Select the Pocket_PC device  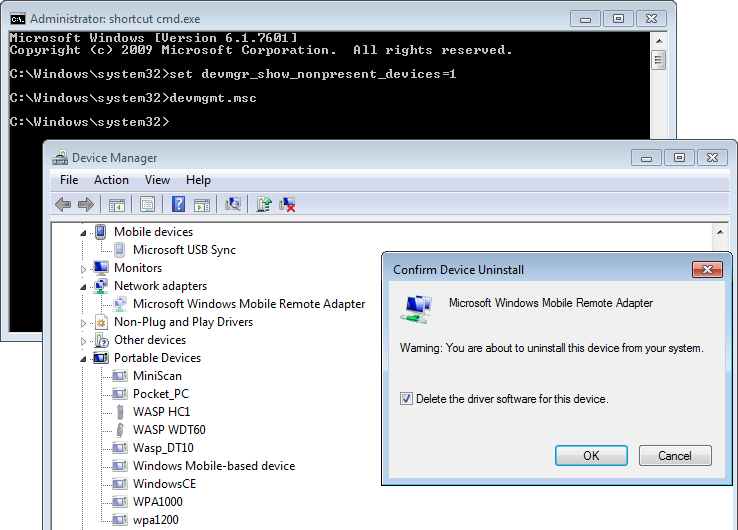tap(161, 394)
